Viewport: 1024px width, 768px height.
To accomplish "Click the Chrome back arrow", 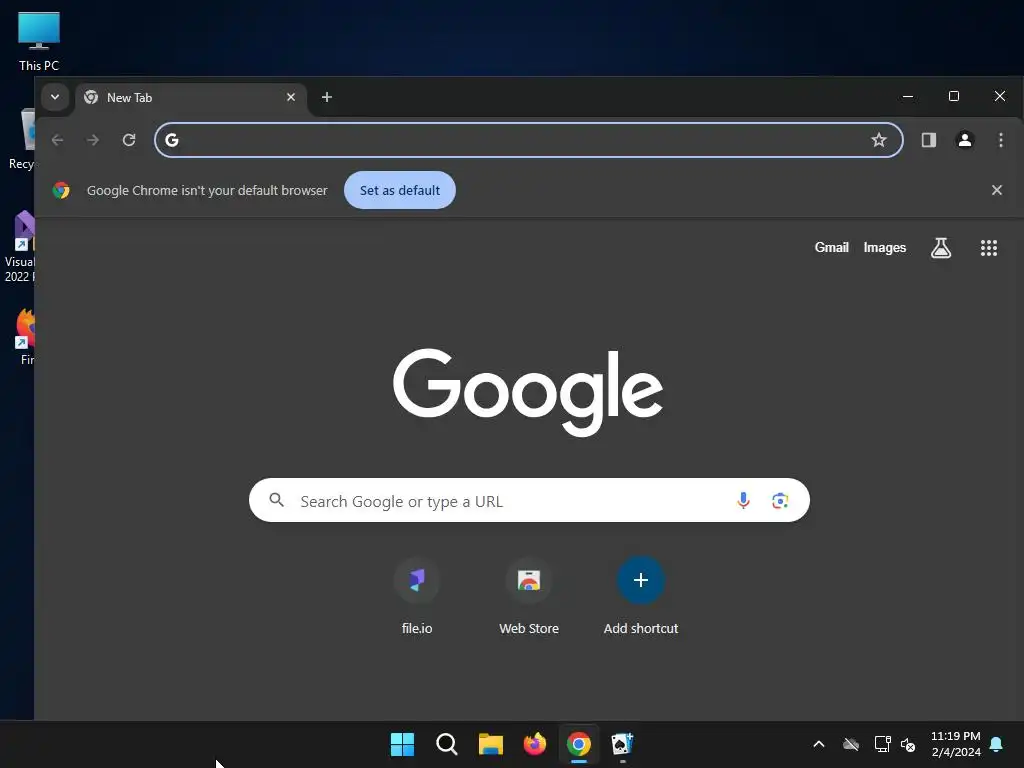I will 57,140.
